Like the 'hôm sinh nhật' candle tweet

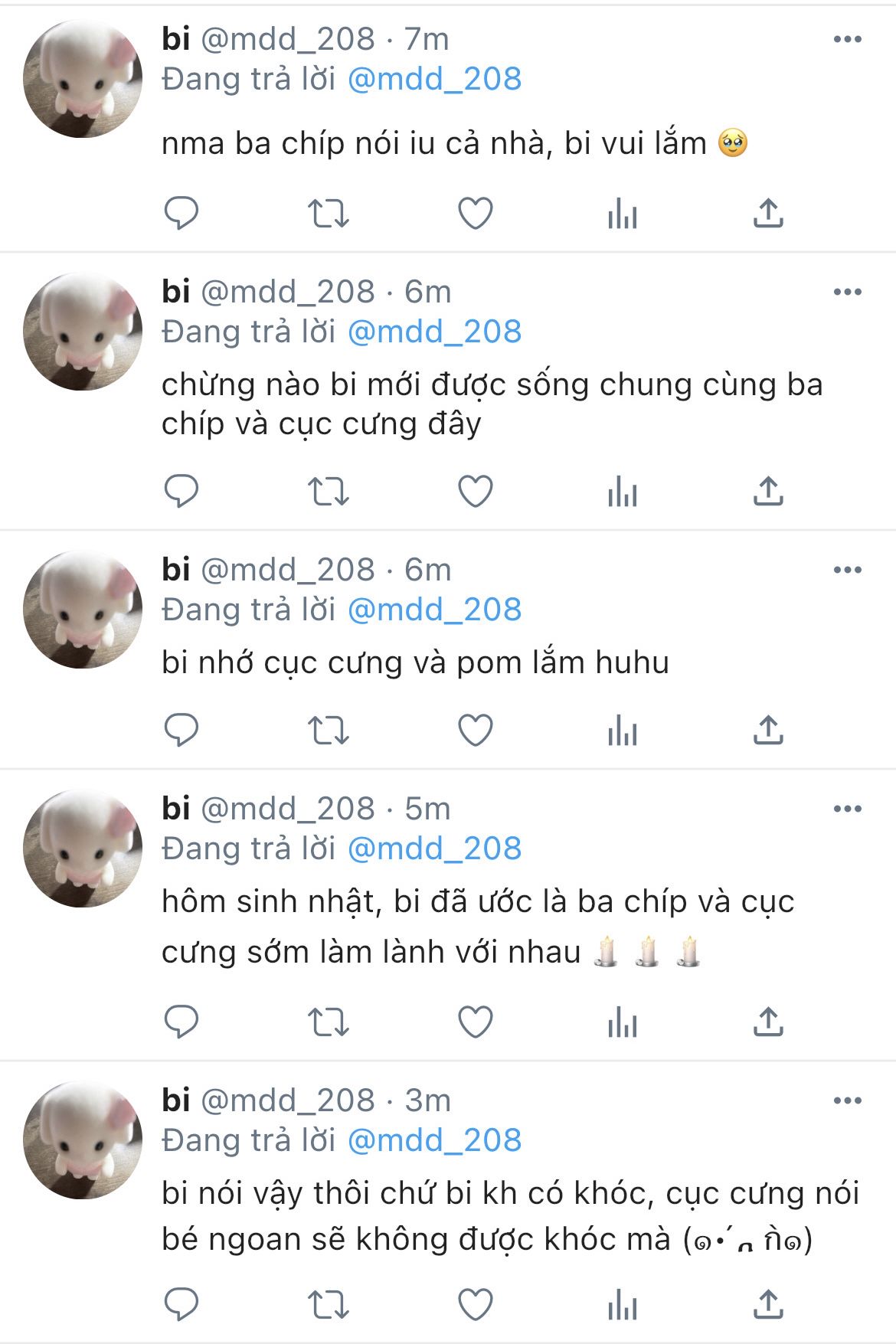[x=475, y=1022]
